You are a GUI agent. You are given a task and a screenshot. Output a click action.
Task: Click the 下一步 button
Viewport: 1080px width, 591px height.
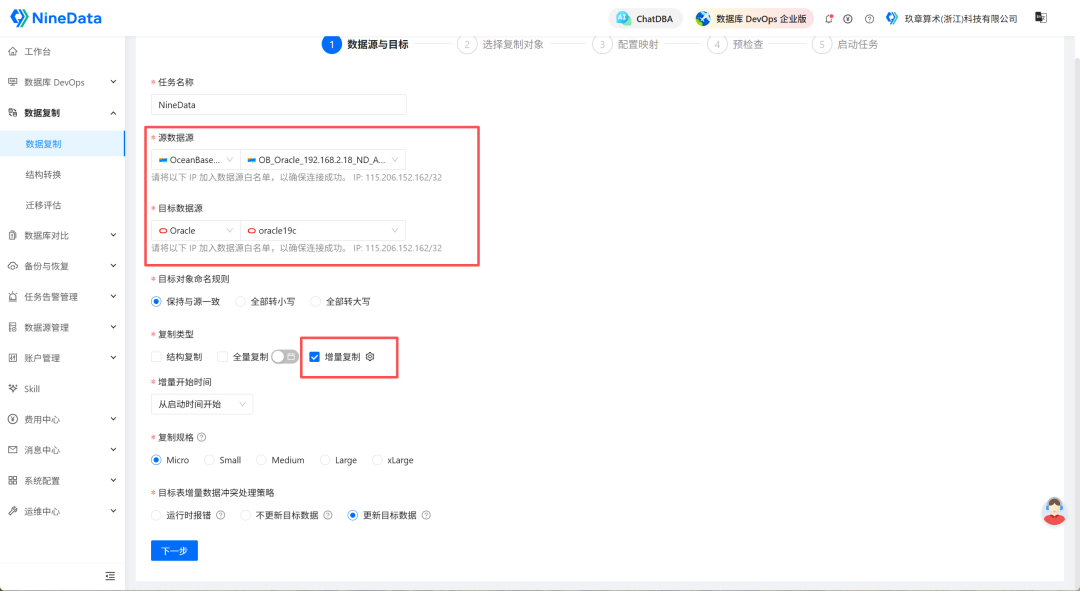coord(174,550)
